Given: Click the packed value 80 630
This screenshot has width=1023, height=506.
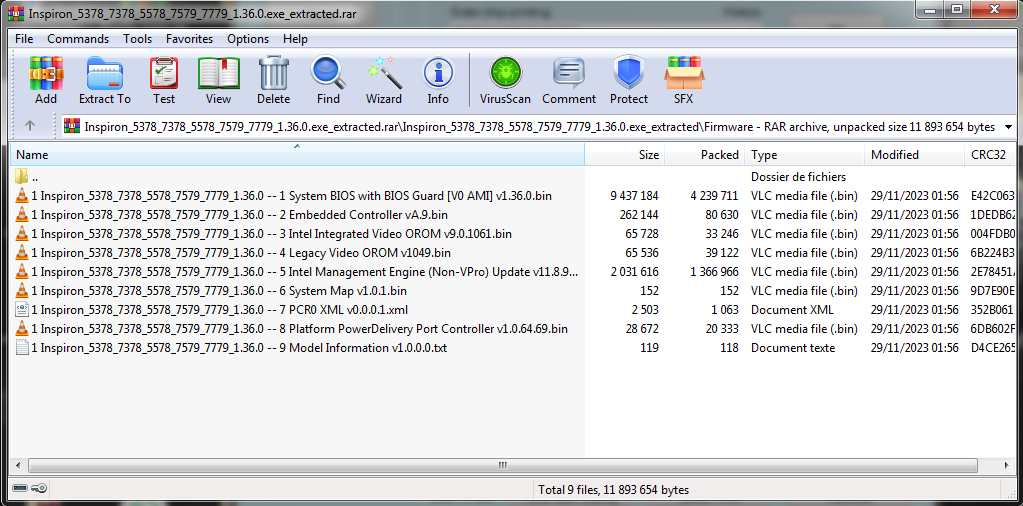Looking at the screenshot, I should 721,215.
